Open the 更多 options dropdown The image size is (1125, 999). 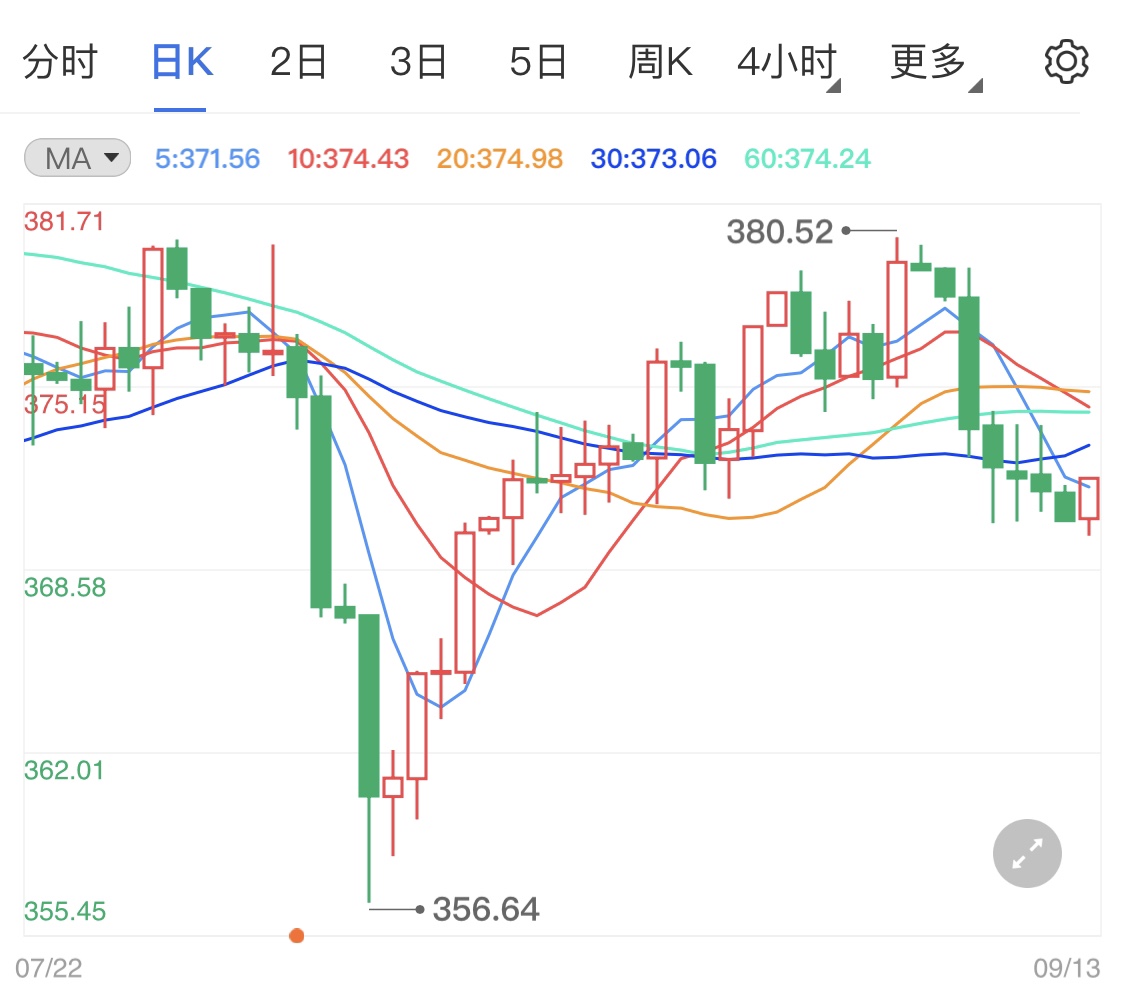[x=936, y=65]
